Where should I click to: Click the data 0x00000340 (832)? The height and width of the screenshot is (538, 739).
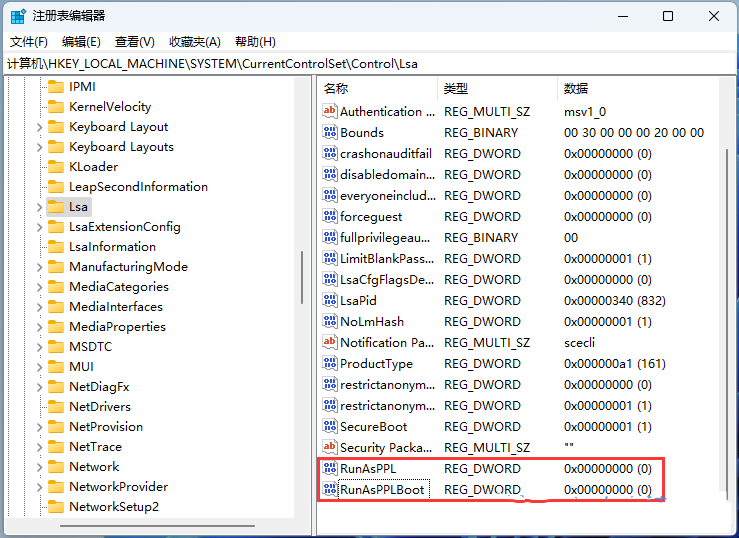[x=615, y=301]
